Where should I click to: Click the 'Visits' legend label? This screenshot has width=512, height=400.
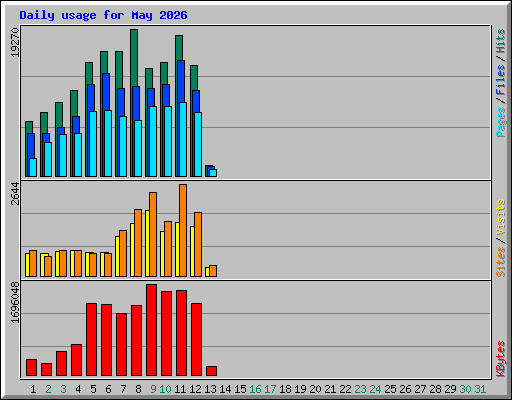click(x=501, y=217)
